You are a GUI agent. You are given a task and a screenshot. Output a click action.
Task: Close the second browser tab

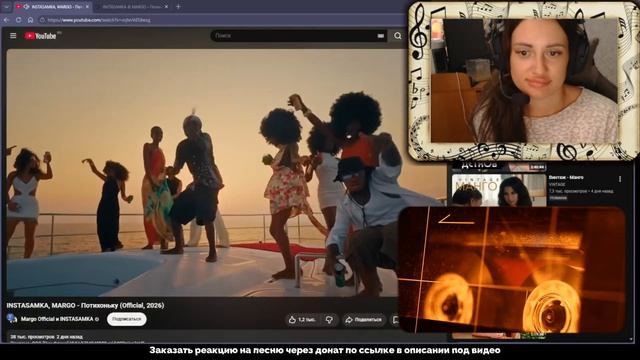click(166, 7)
